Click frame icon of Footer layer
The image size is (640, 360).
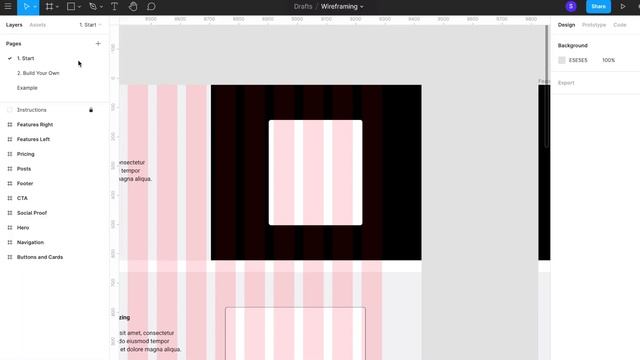(10, 183)
